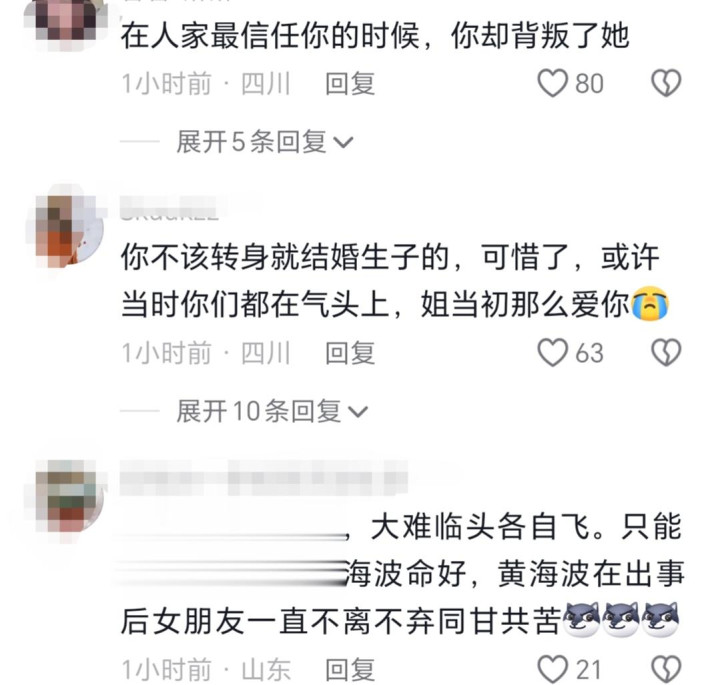Image resolution: width=720 pixels, height=685 pixels.
Task: Open blurred username above 你不该转身 comment
Action: tap(169, 208)
